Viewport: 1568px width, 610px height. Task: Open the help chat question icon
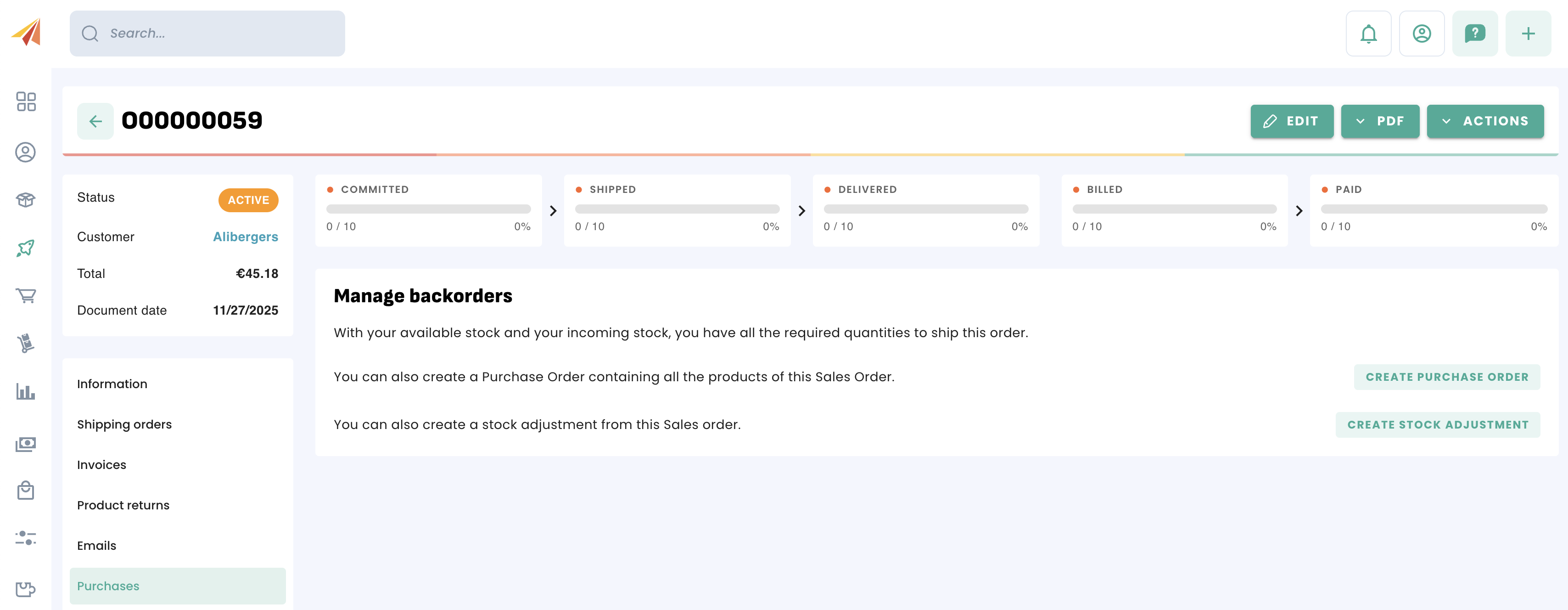[x=1474, y=34]
